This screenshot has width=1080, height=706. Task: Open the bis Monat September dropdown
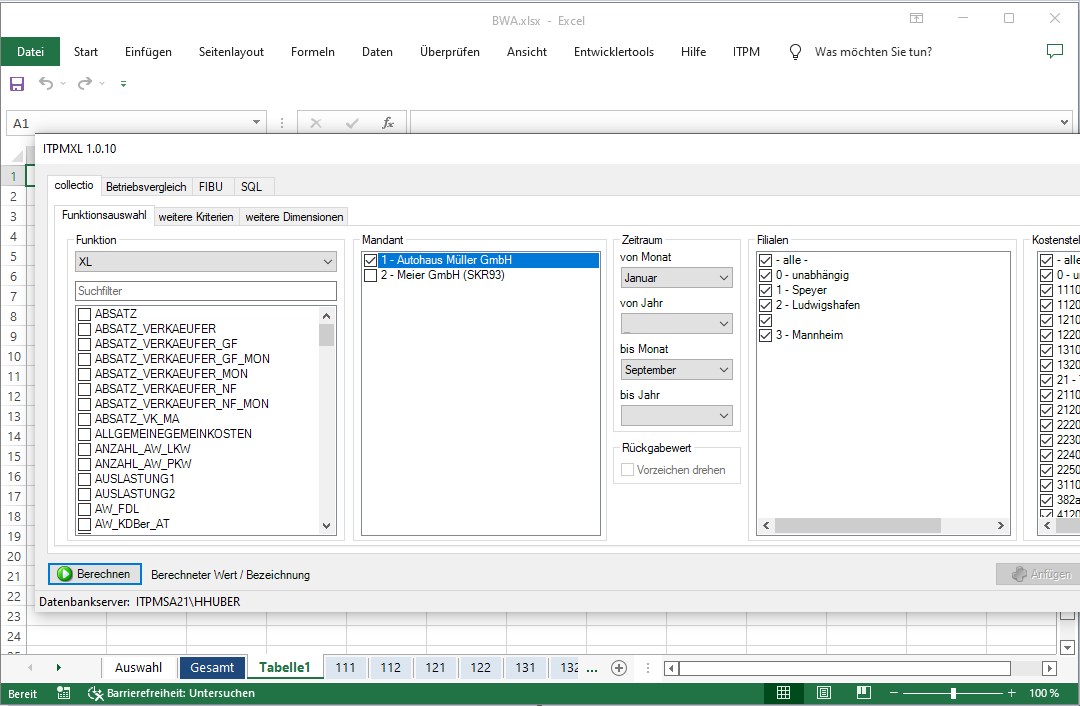click(677, 370)
